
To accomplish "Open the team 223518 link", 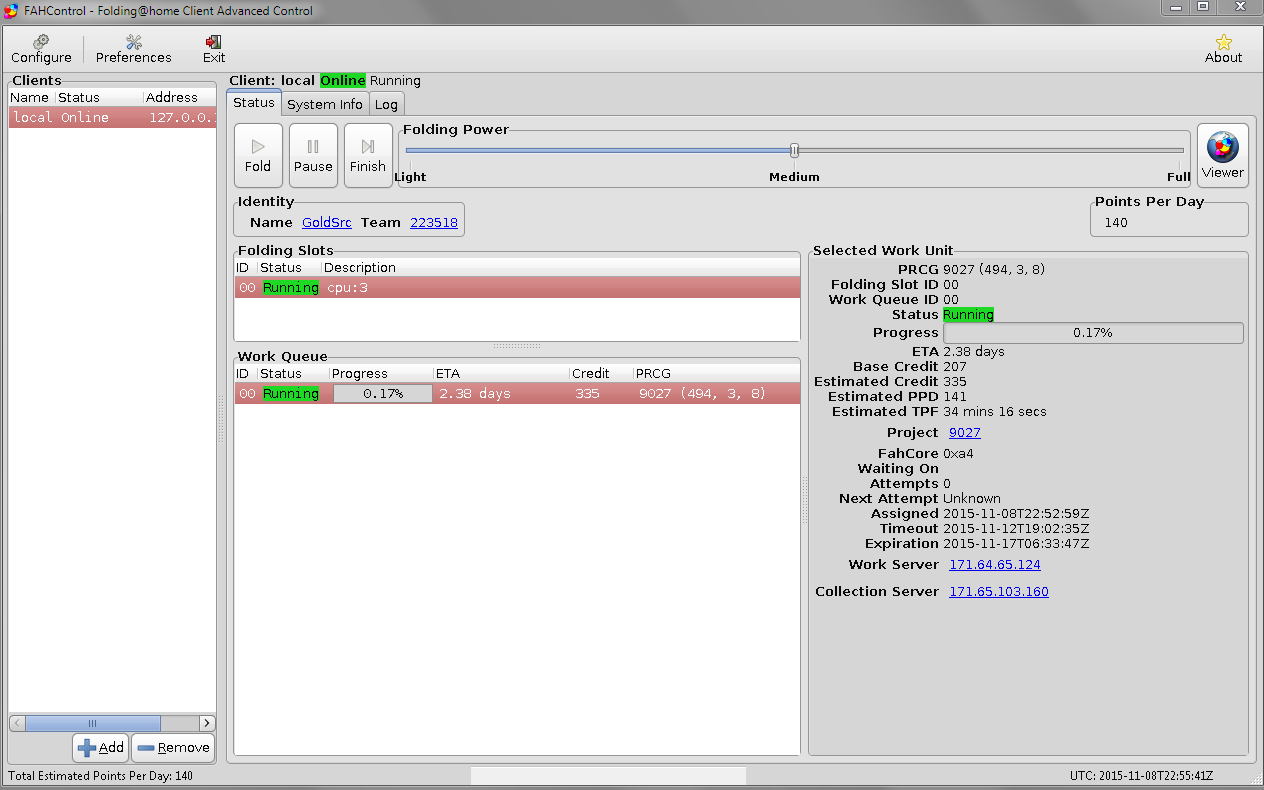I will (434, 223).
